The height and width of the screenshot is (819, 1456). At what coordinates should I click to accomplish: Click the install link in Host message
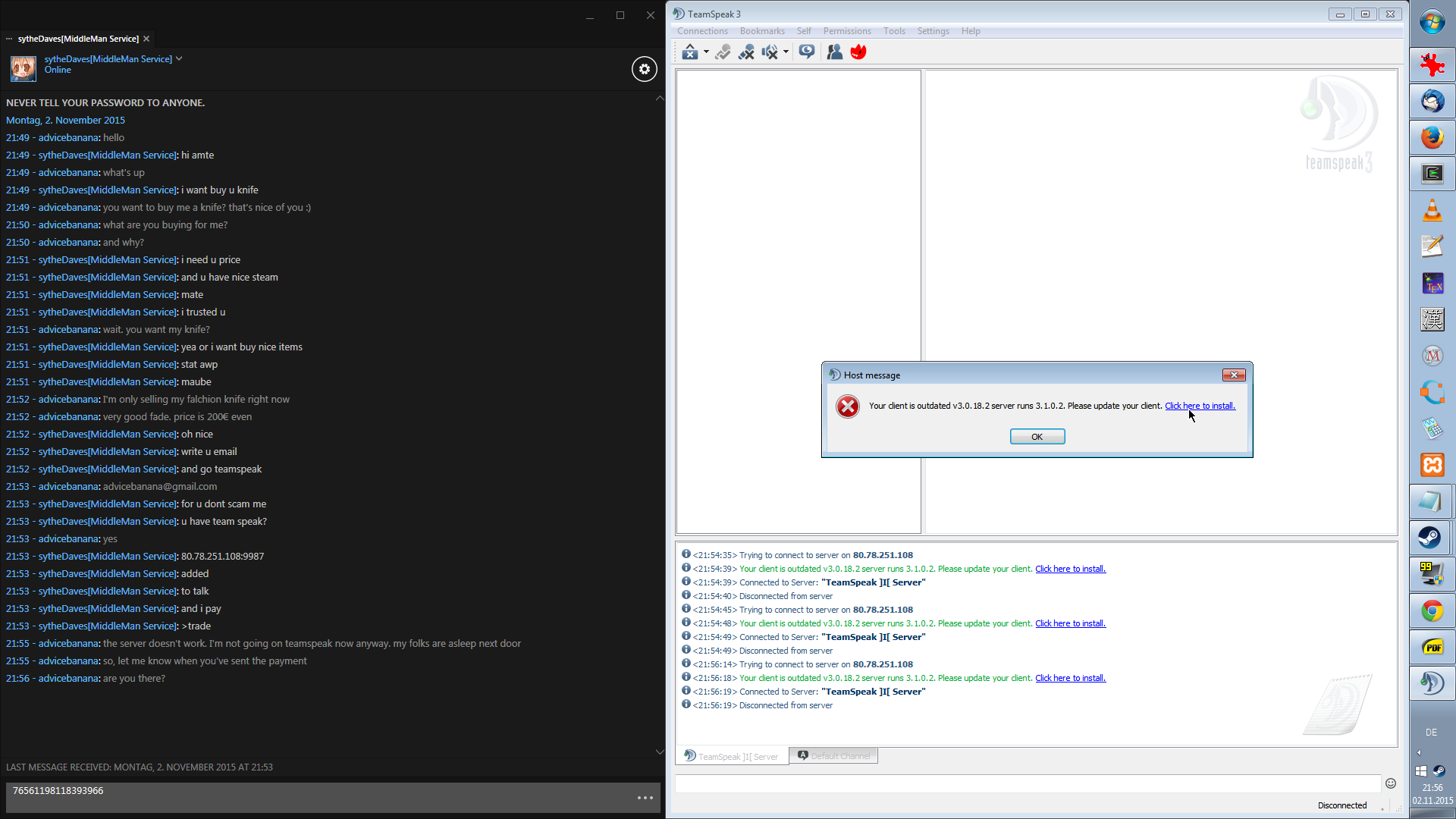click(x=1200, y=406)
